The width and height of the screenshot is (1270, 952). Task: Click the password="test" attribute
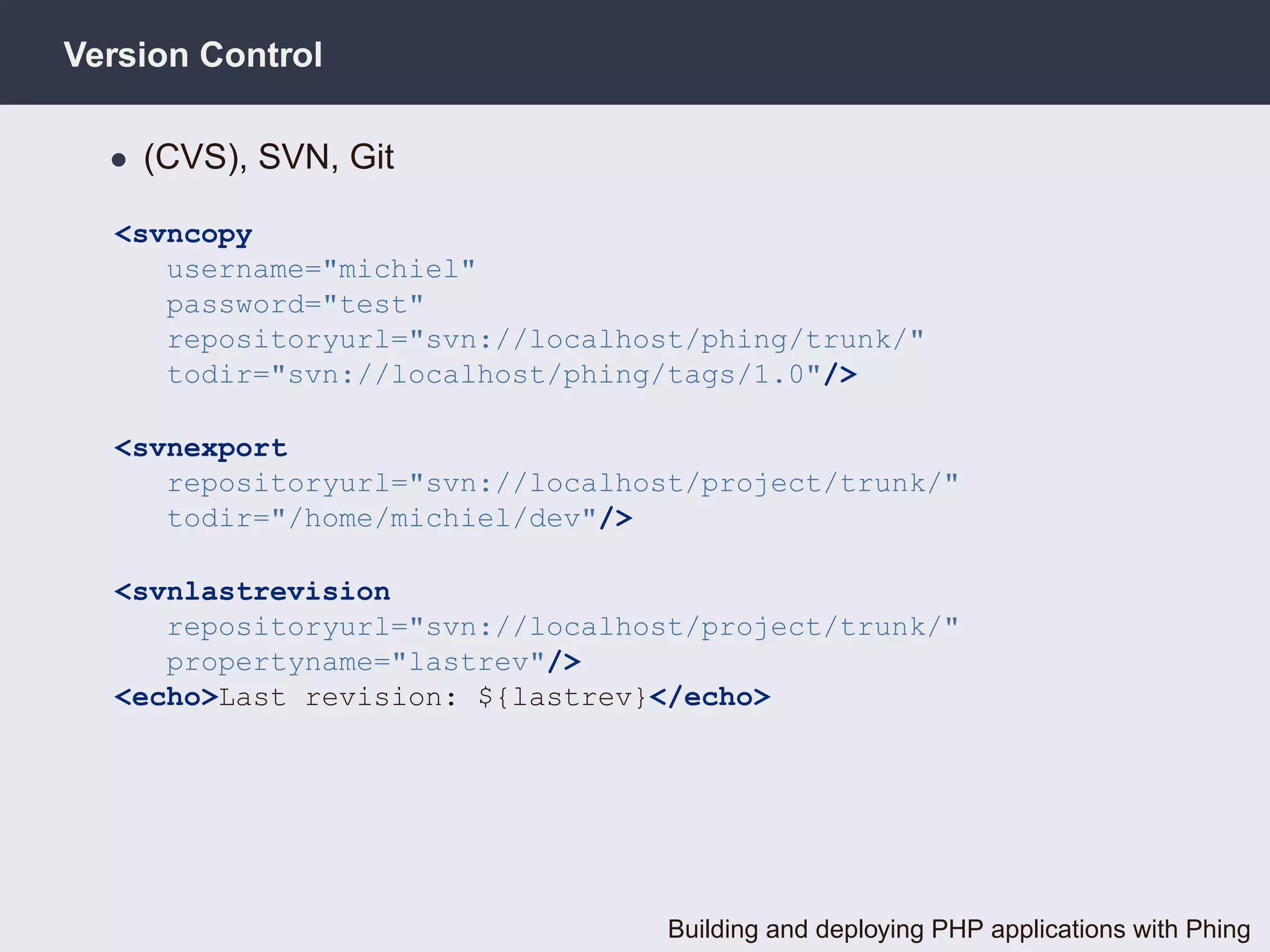[x=295, y=305]
